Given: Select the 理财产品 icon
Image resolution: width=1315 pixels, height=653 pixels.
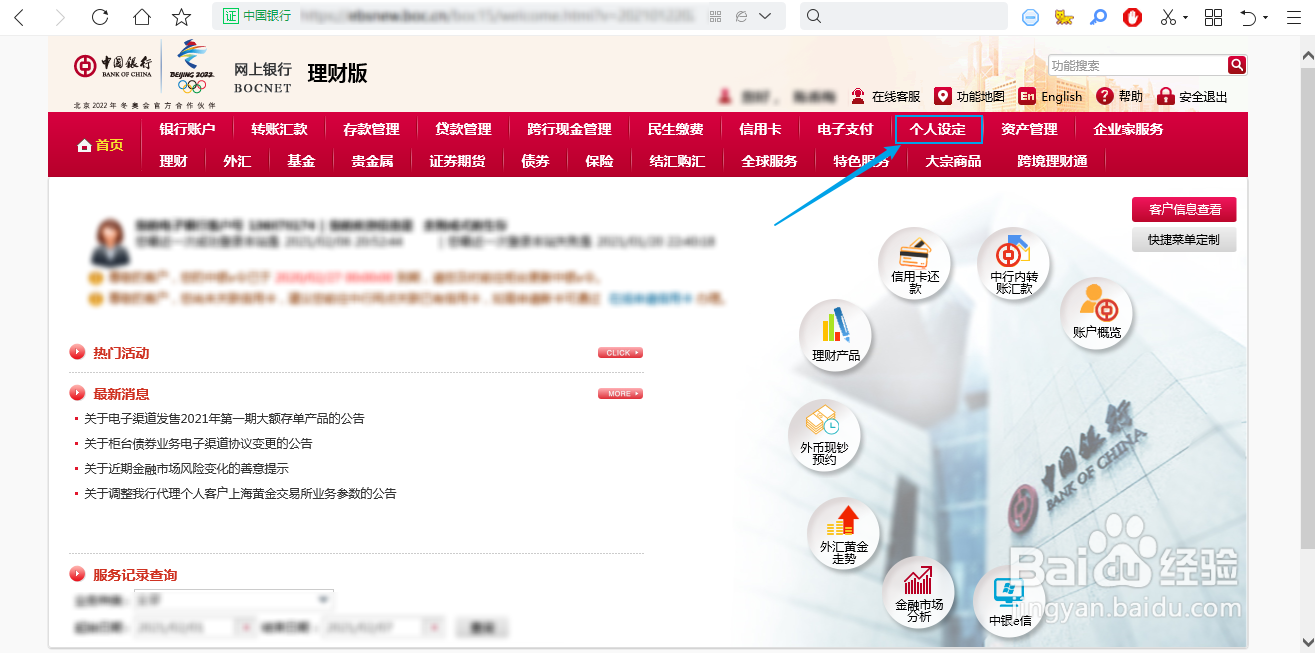Looking at the screenshot, I should coord(835,335).
